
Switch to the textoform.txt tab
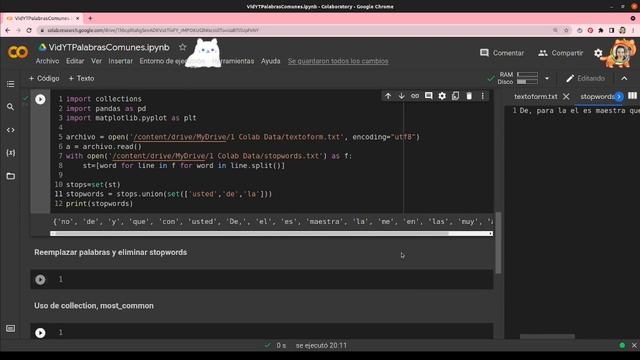point(536,97)
